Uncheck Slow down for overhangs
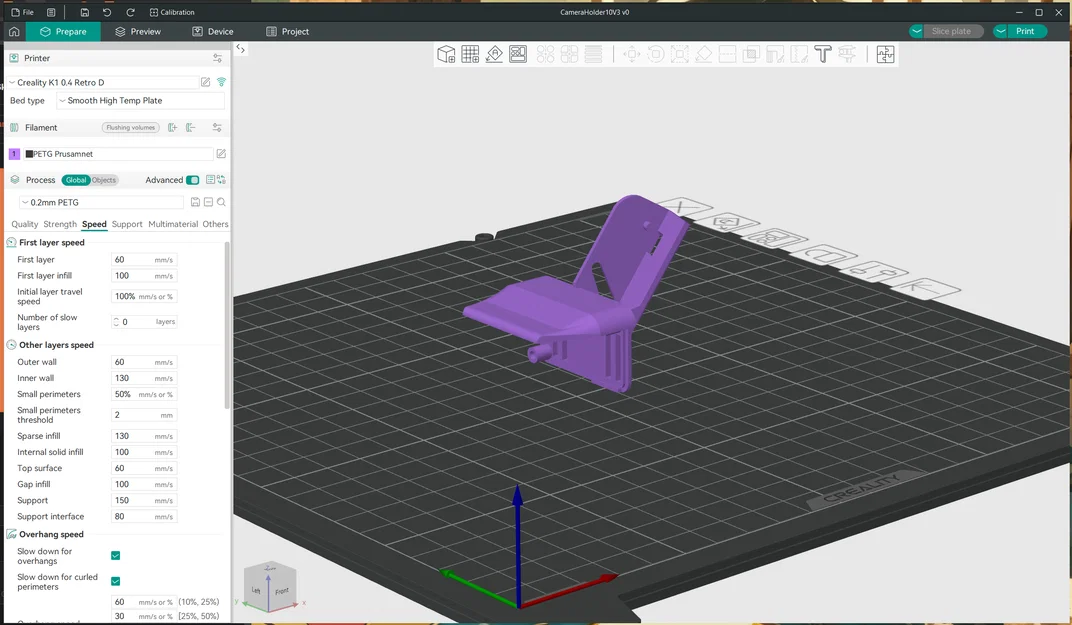 [x=116, y=555]
